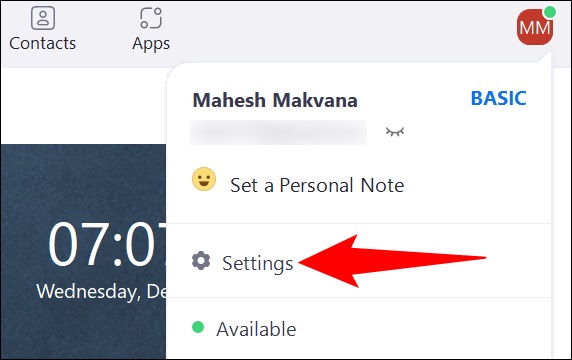Click the green status dot on avatar
Image resolution: width=572 pixels, height=360 pixels.
coord(549,12)
